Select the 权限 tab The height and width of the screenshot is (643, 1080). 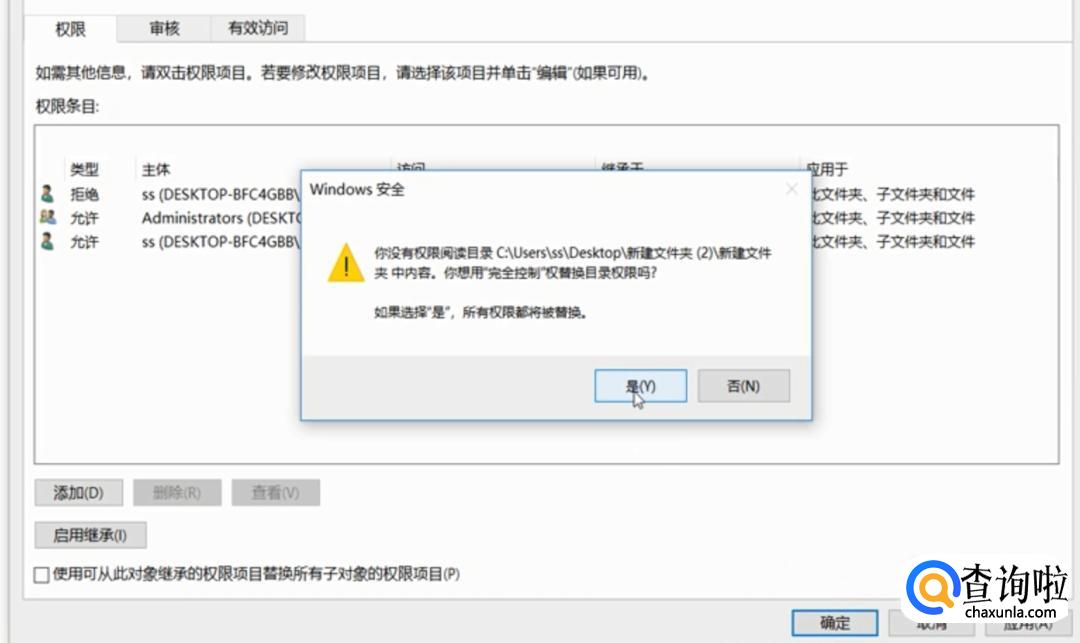click(x=70, y=29)
